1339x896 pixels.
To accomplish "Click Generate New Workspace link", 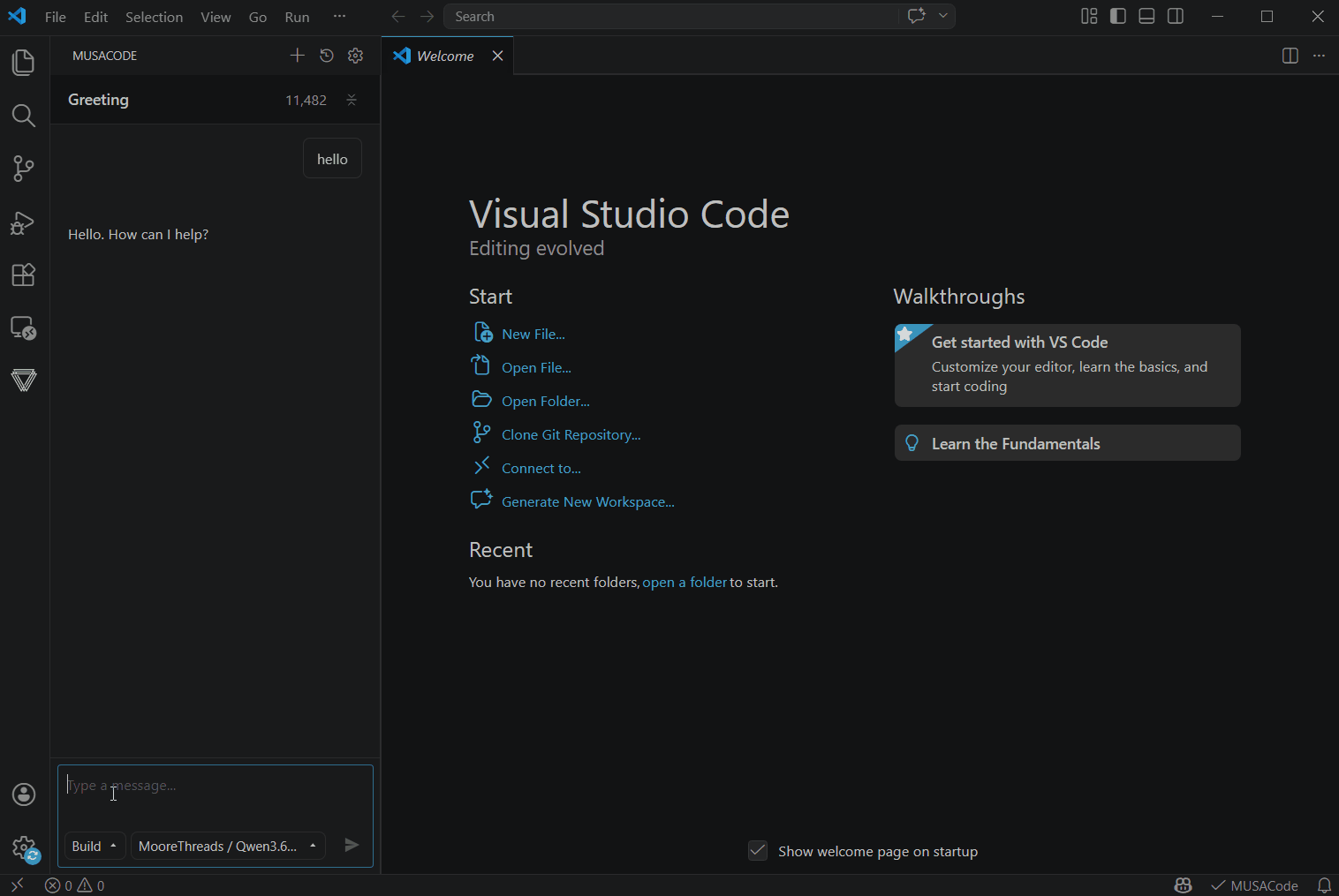I will point(588,501).
